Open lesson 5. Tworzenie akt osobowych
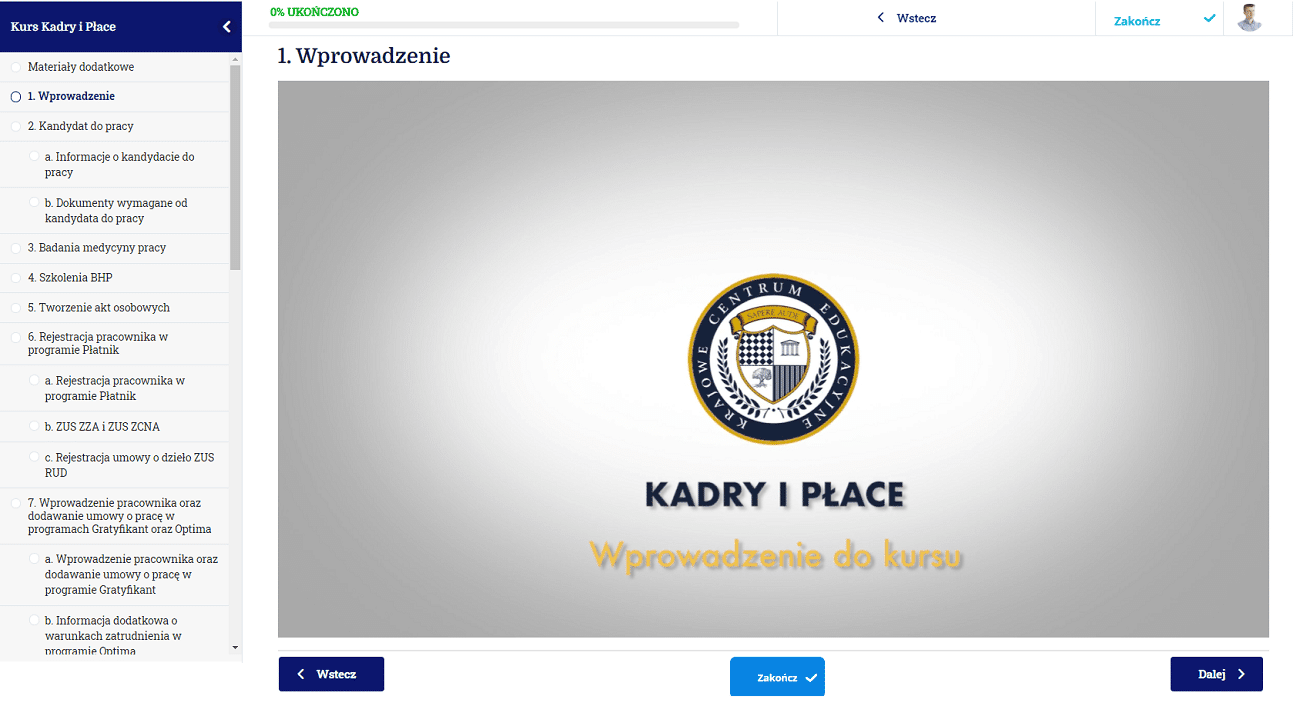Viewport: 1300px width, 706px height. coord(99,307)
